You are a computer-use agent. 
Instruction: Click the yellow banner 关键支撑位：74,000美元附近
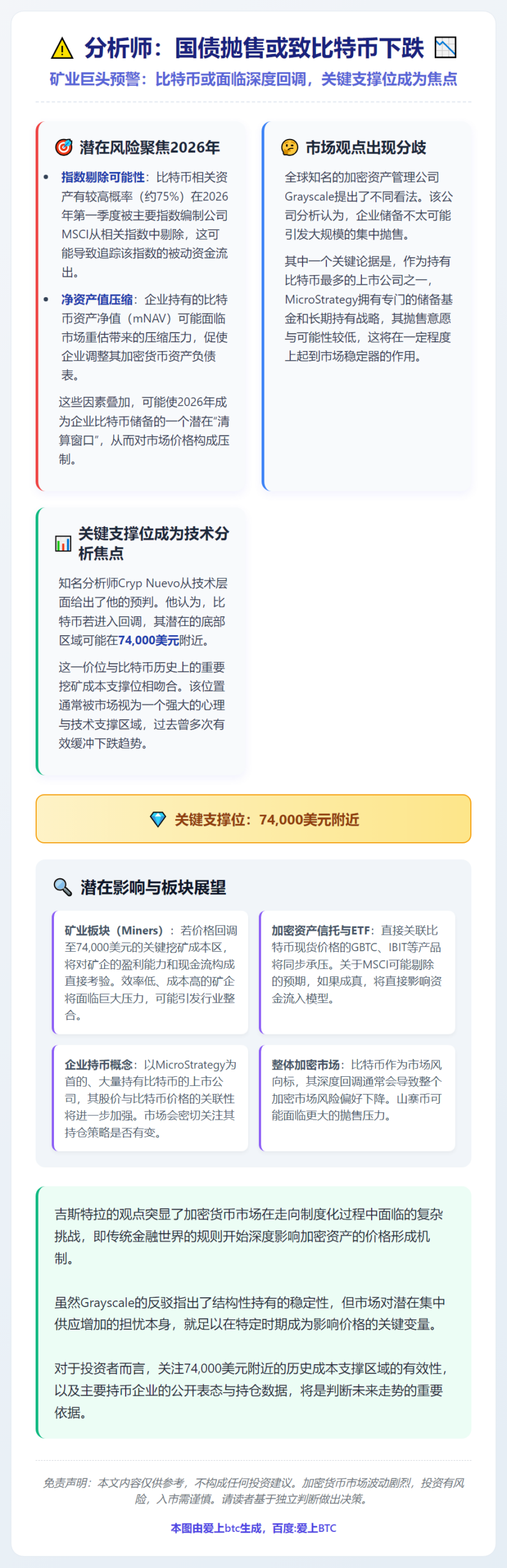(254, 819)
